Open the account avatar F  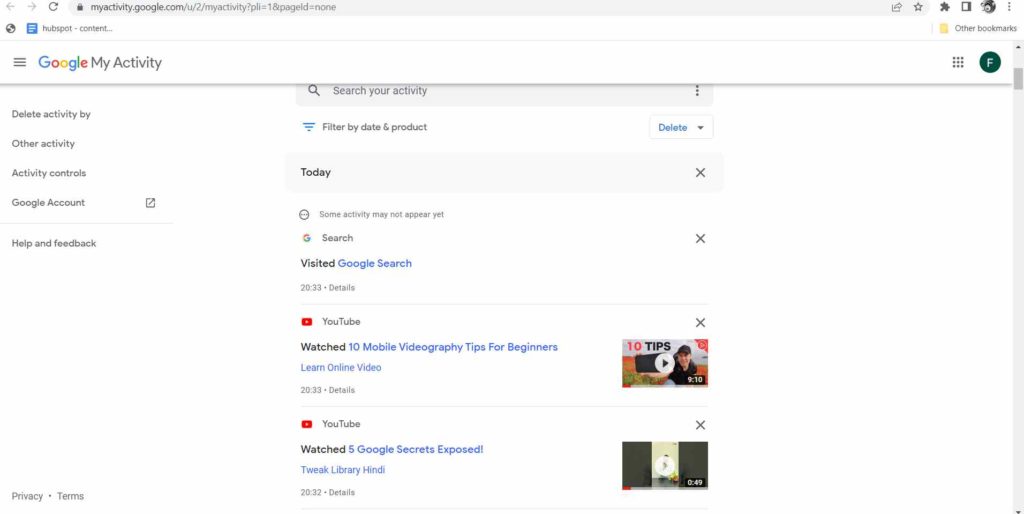pyautogui.click(x=989, y=62)
